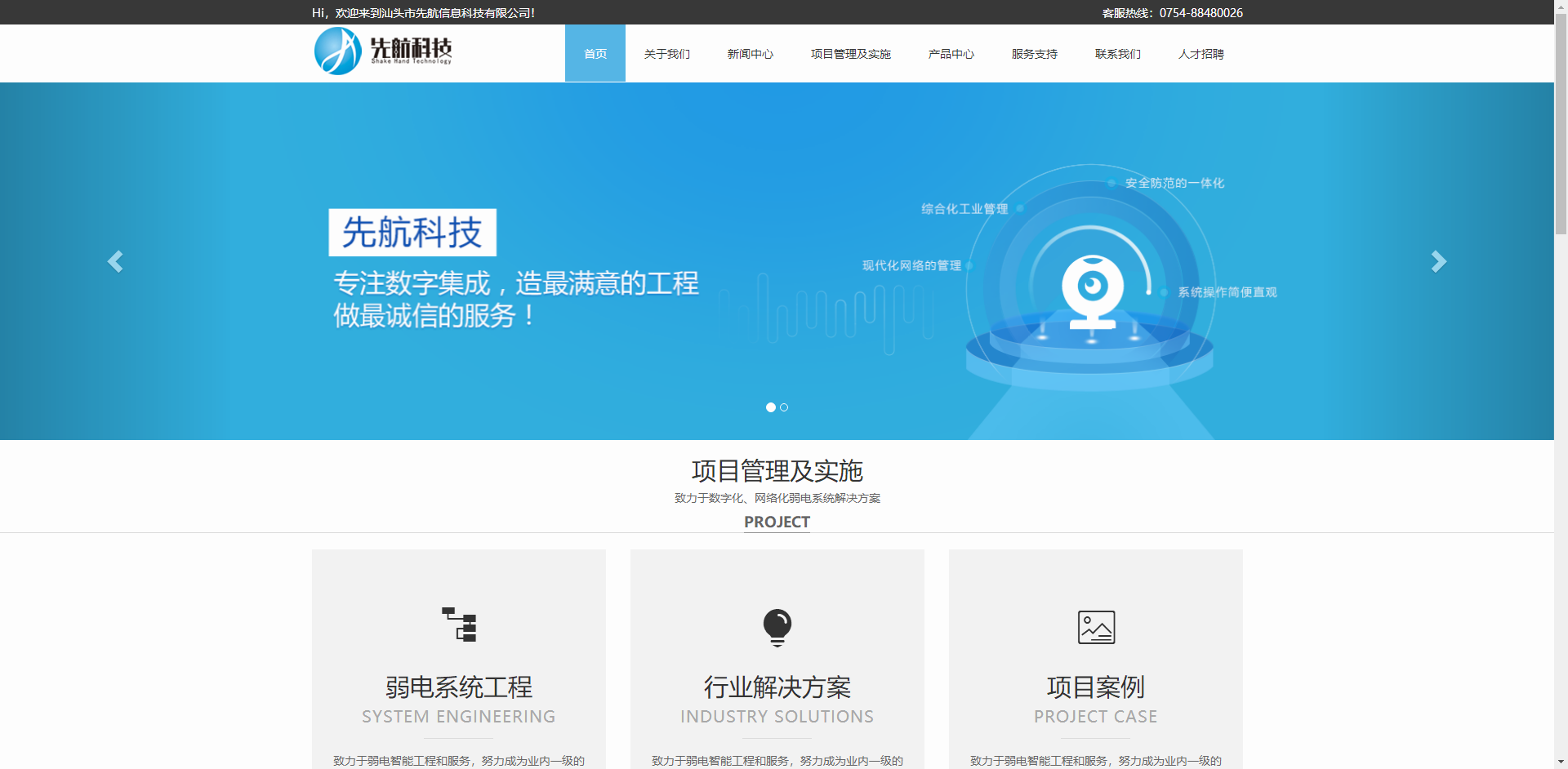Open the 新闻中心 page
1568x769 pixels.
pos(751,53)
